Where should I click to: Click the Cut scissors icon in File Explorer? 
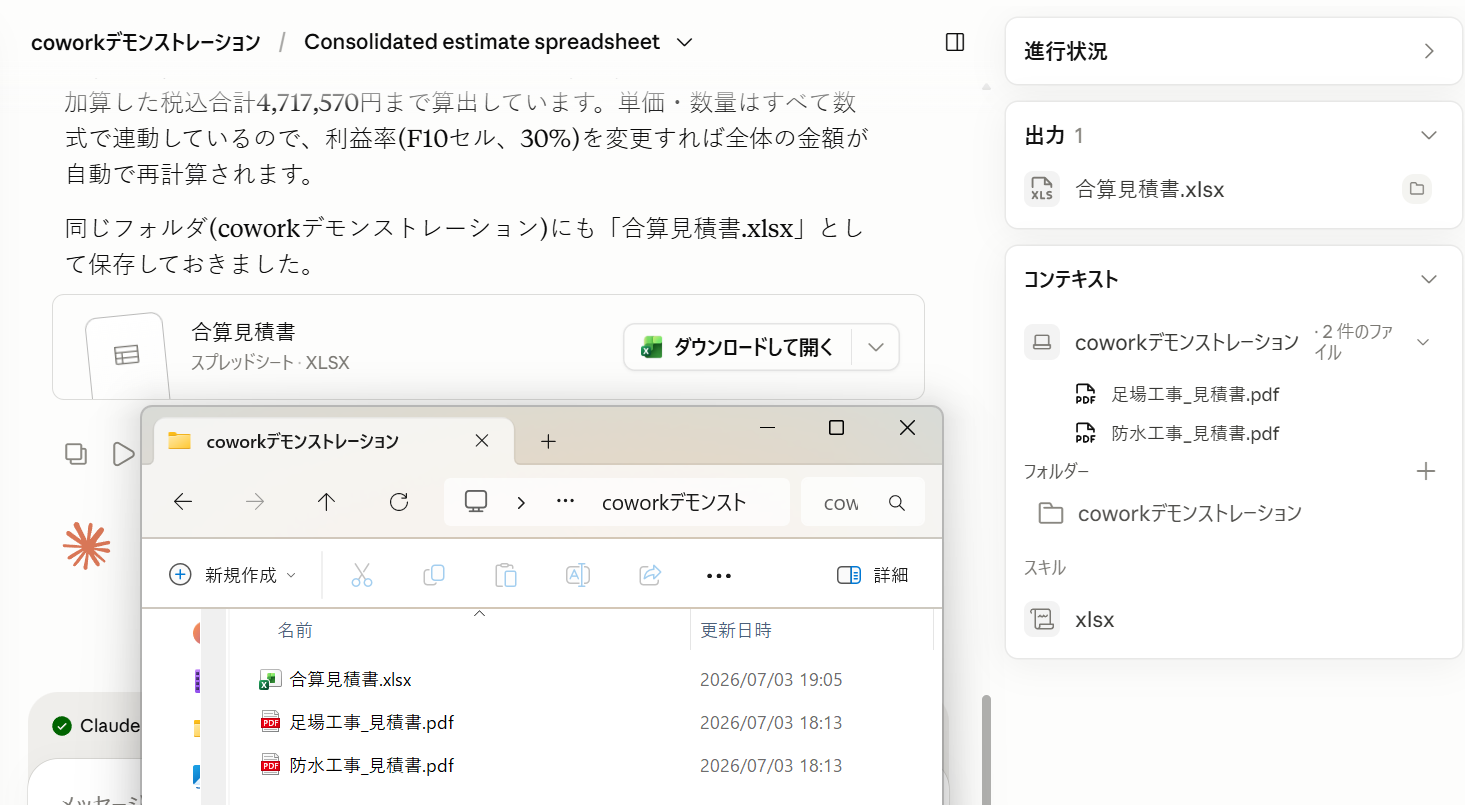[x=361, y=575]
